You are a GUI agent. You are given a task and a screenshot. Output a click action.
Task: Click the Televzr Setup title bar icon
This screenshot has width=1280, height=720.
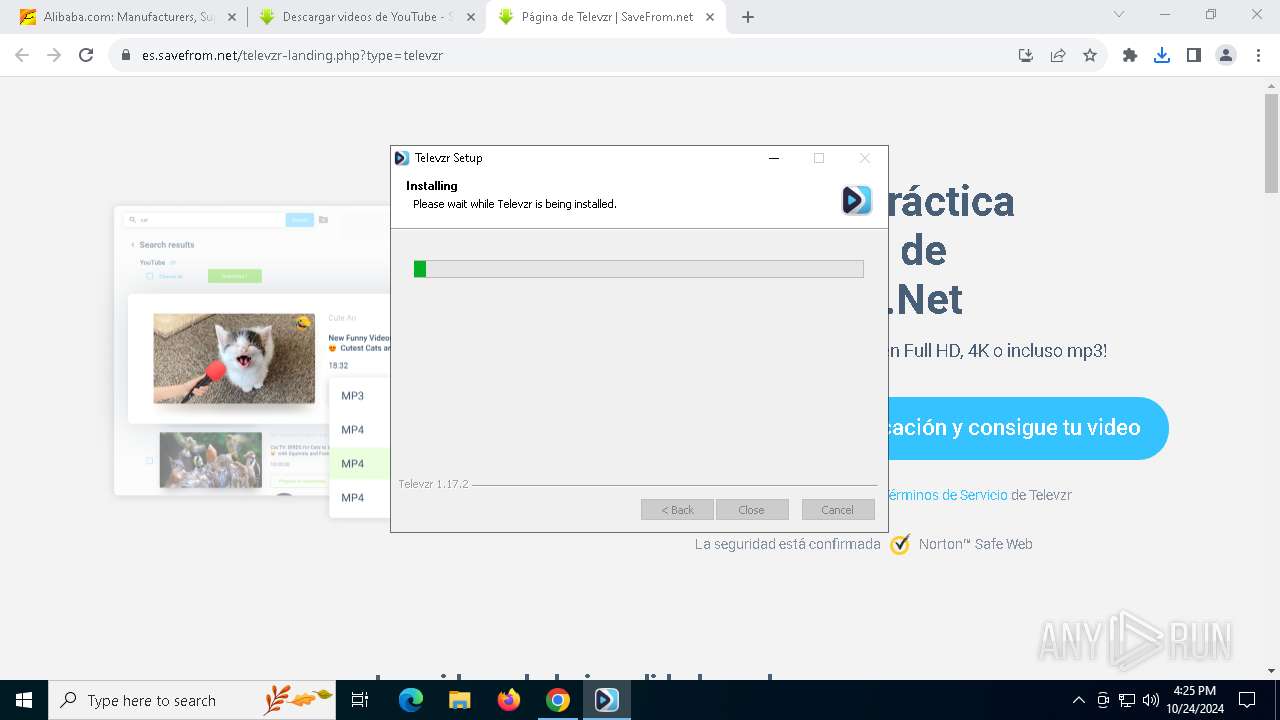click(x=402, y=158)
